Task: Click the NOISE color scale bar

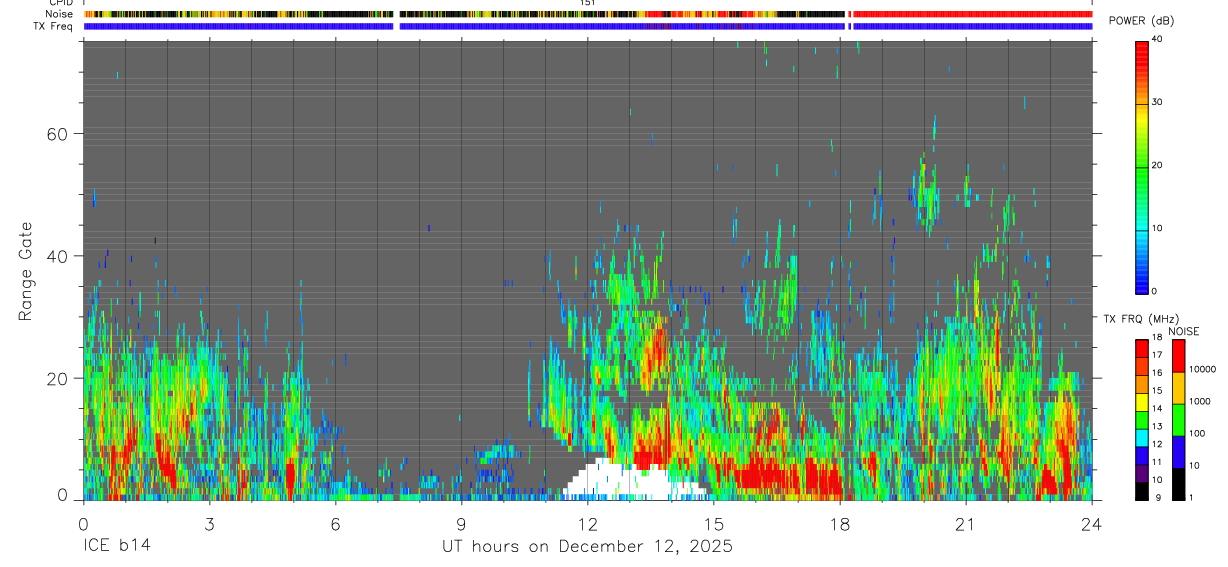Action: click(1178, 419)
